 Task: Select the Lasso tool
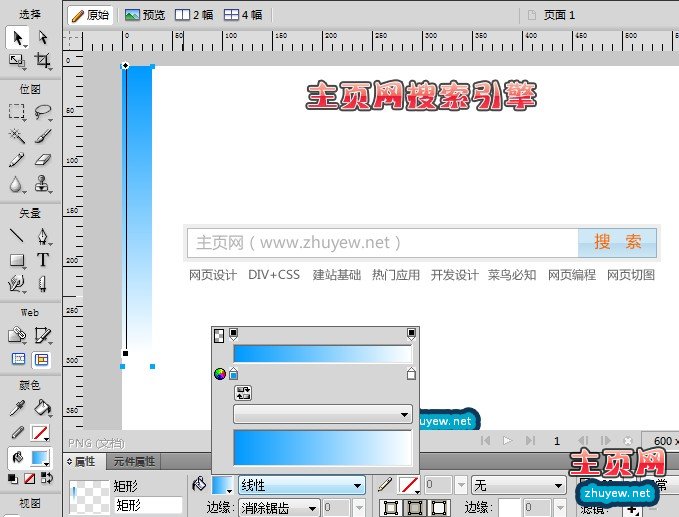pos(42,112)
